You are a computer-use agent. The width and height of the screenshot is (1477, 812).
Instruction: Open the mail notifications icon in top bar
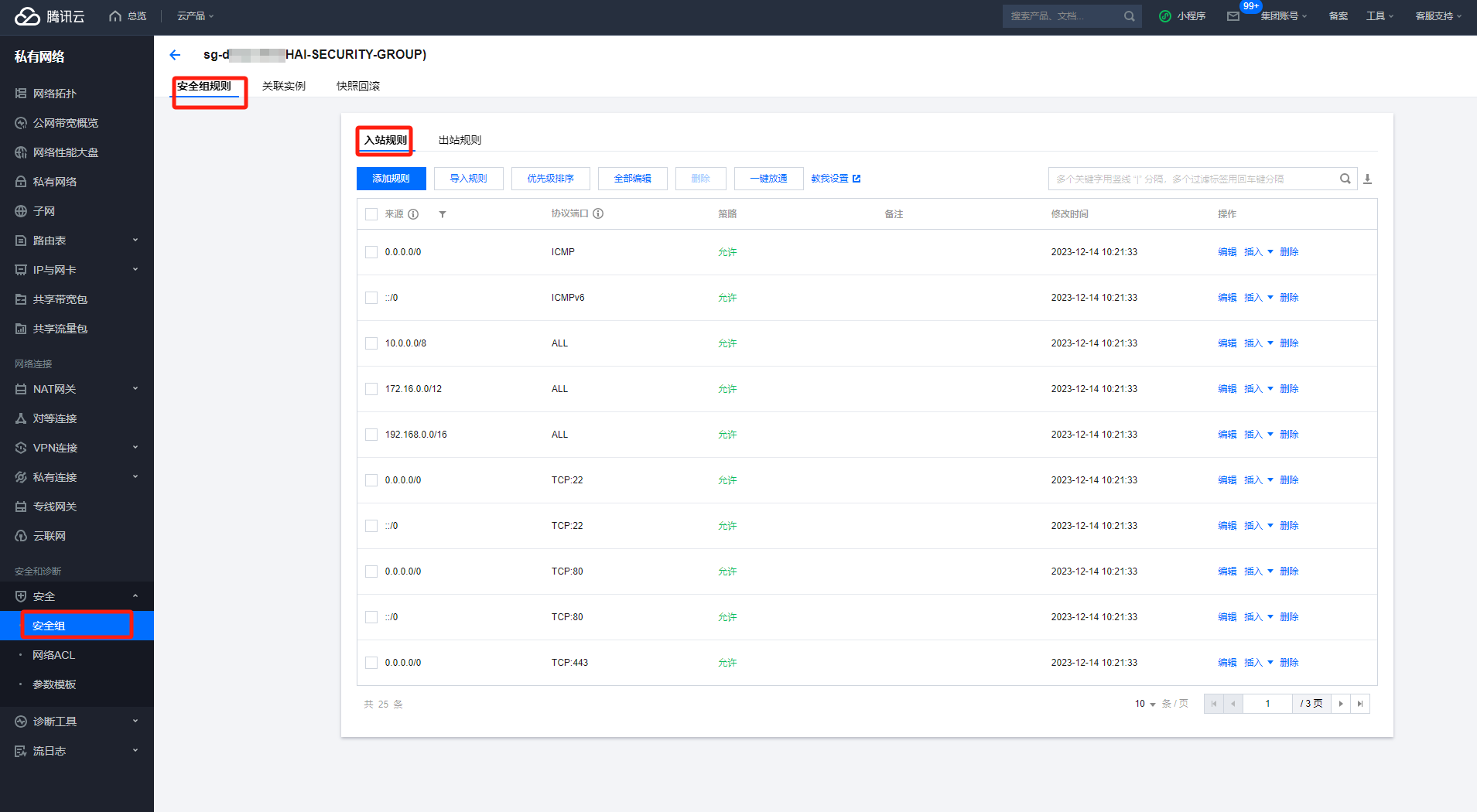(1233, 16)
